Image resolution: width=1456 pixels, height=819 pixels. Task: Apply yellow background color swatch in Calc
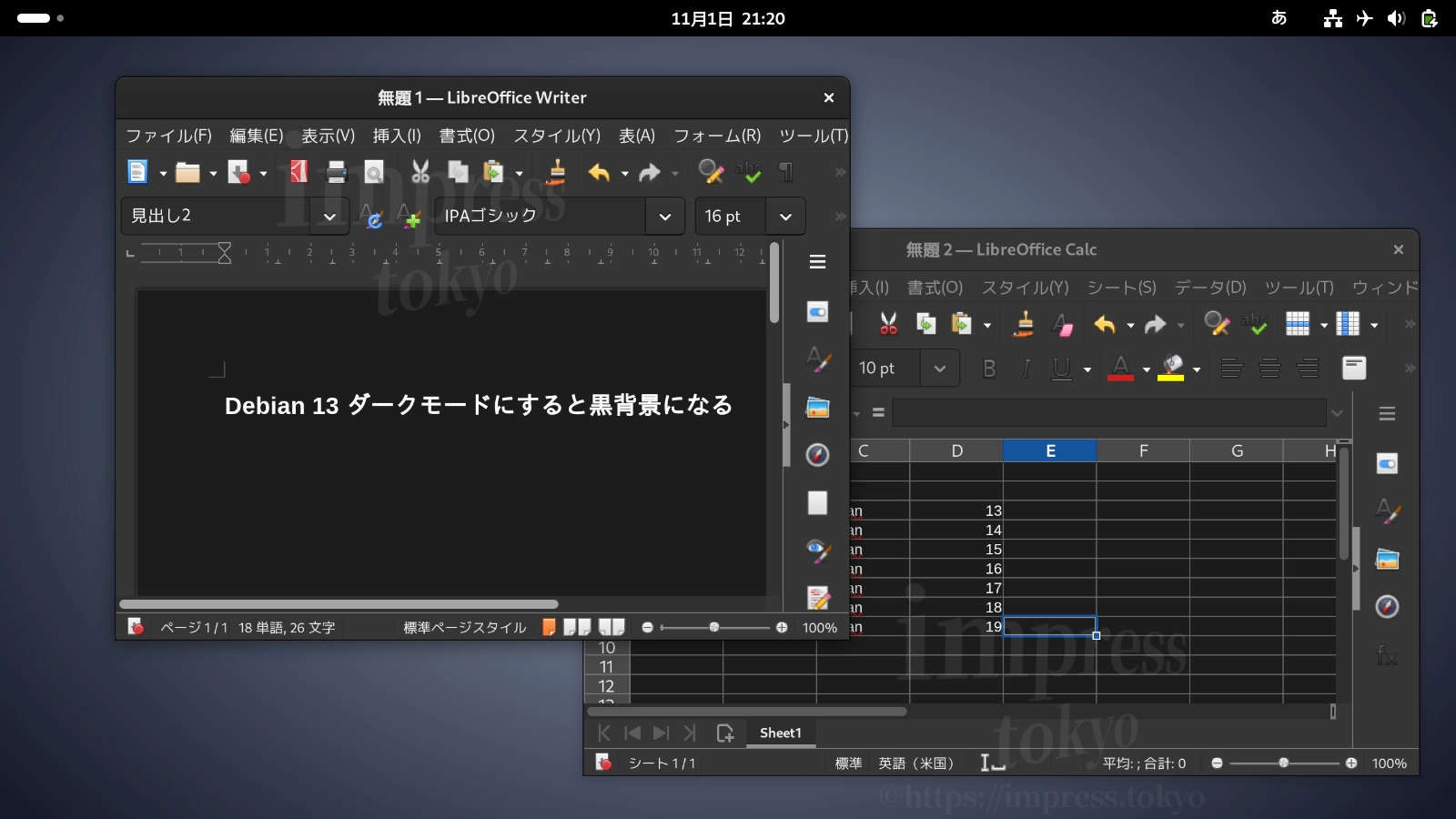pyautogui.click(x=1171, y=369)
